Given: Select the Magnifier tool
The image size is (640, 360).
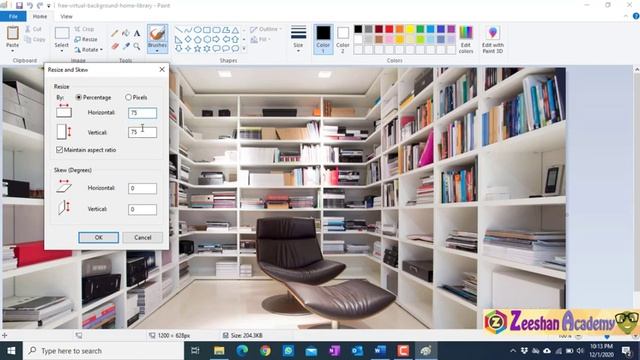Looking at the screenshot, I should [137, 47].
